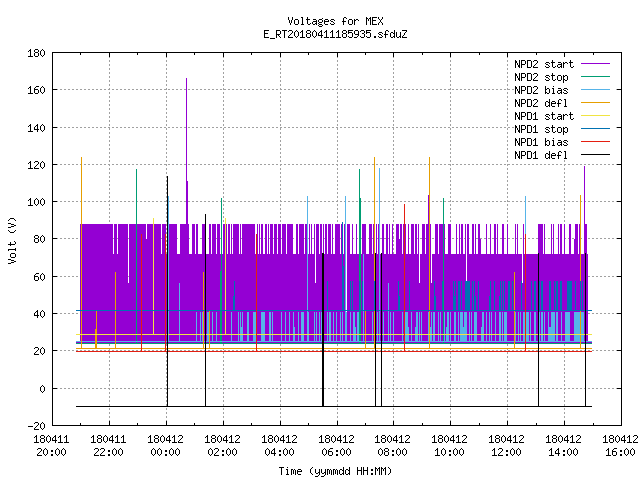Image resolution: width=640 pixels, height=480 pixels.
Task: Click the dark blue NPD1 stop legend line
Action: 595,129
